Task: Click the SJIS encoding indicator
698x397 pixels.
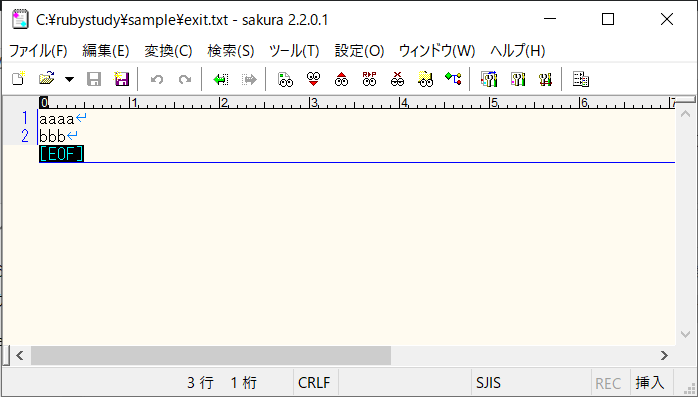Action: [488, 383]
